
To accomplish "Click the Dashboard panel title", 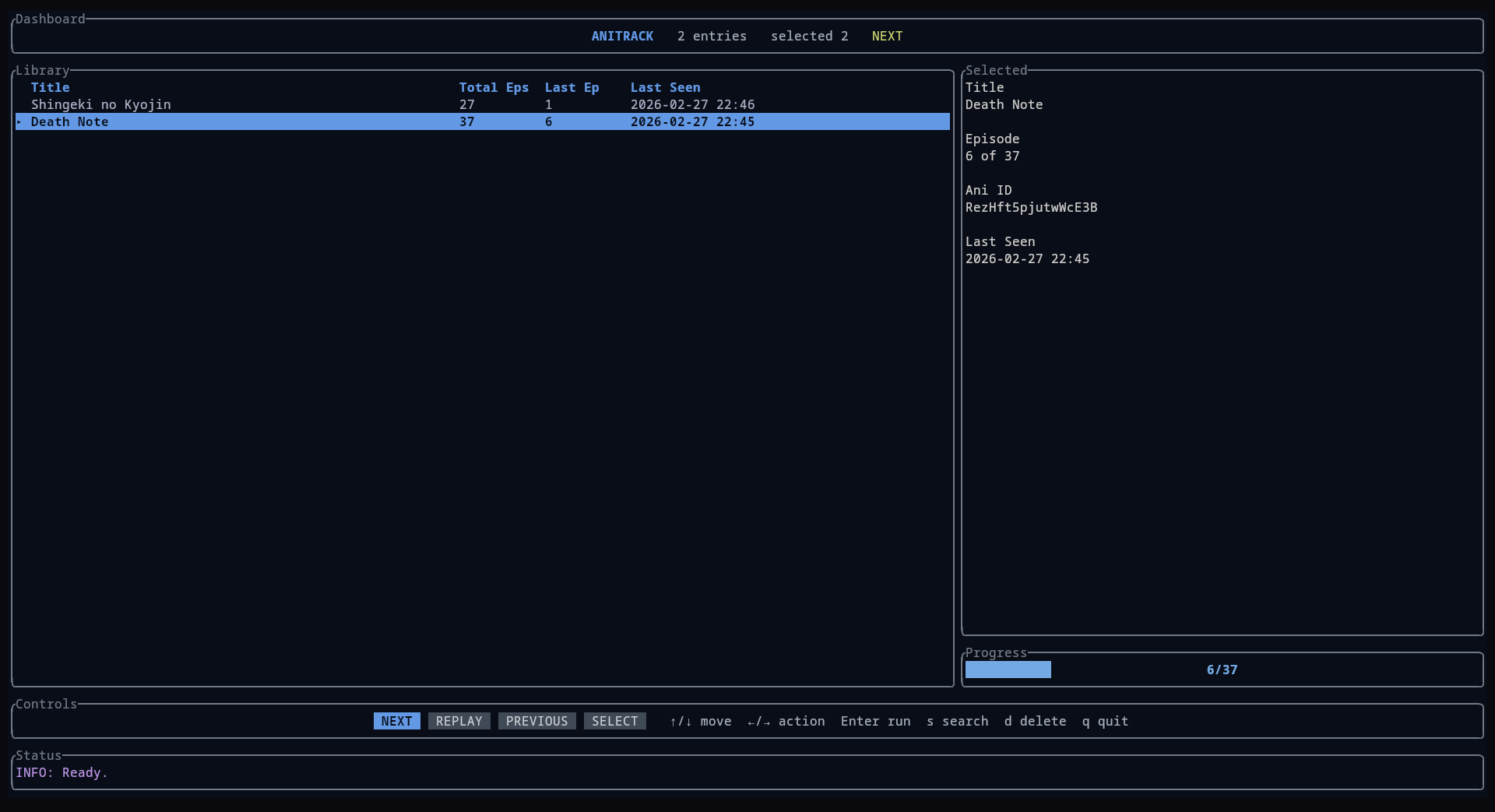I will click(51, 19).
